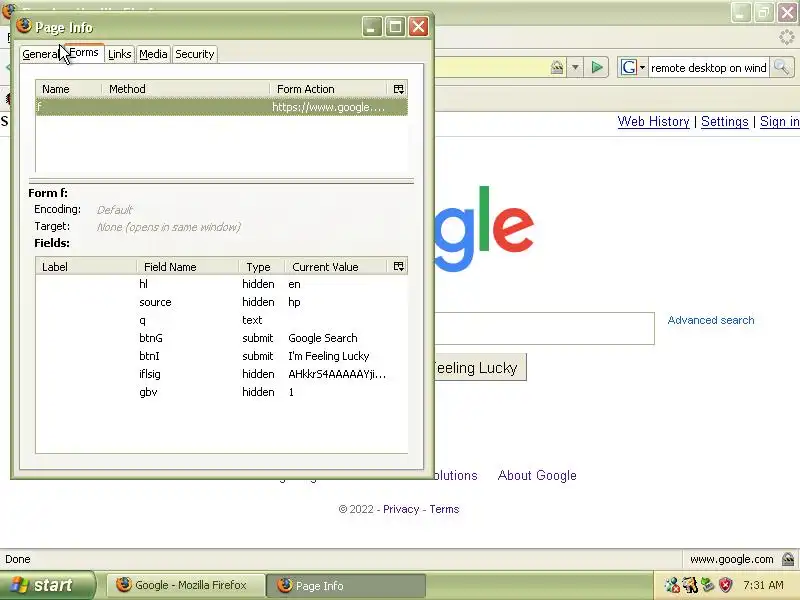Open the Advanced search link
This screenshot has height=600, width=800.
(x=711, y=320)
